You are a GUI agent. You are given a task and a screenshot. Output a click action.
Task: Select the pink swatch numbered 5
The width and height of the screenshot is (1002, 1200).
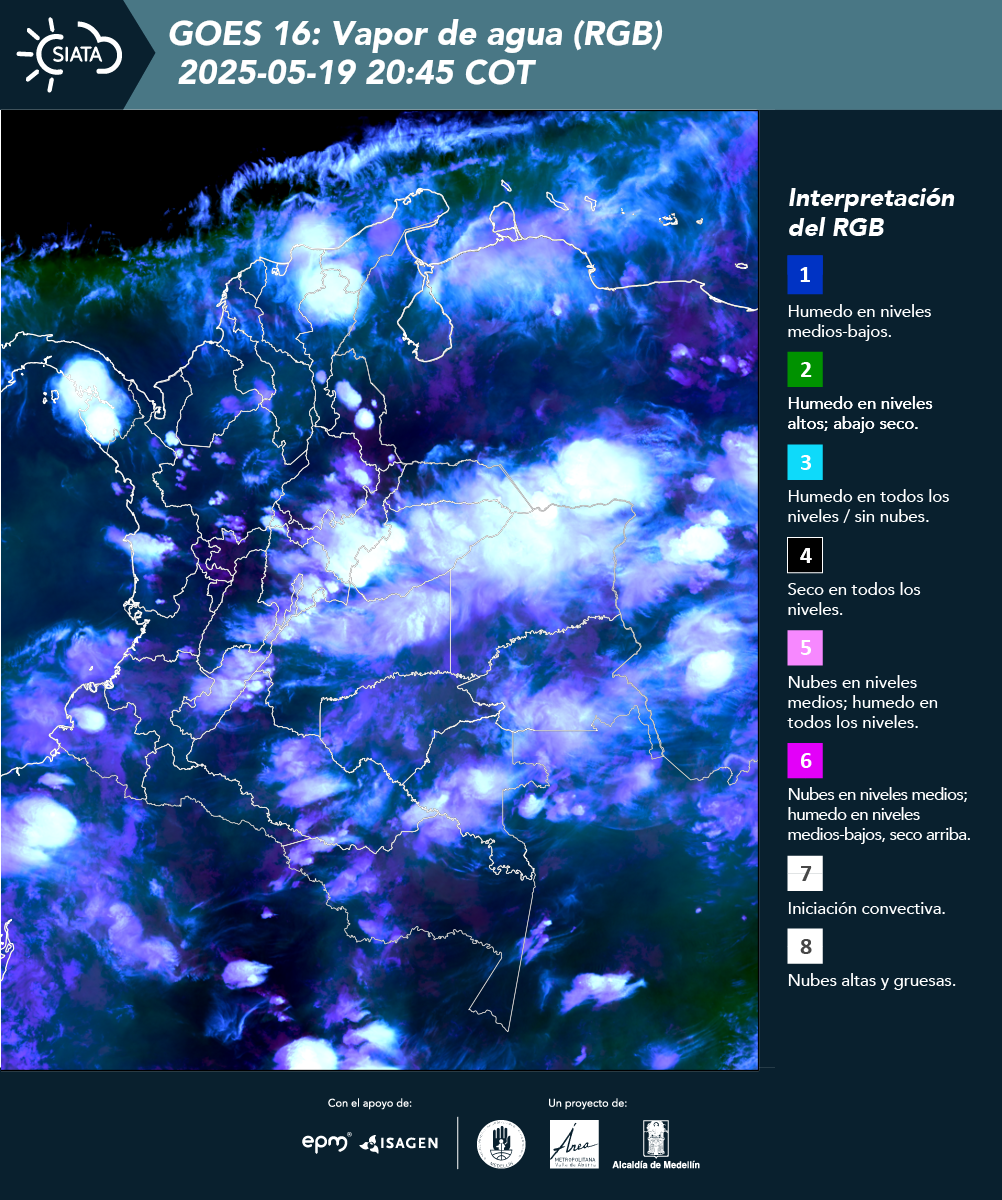tap(805, 647)
